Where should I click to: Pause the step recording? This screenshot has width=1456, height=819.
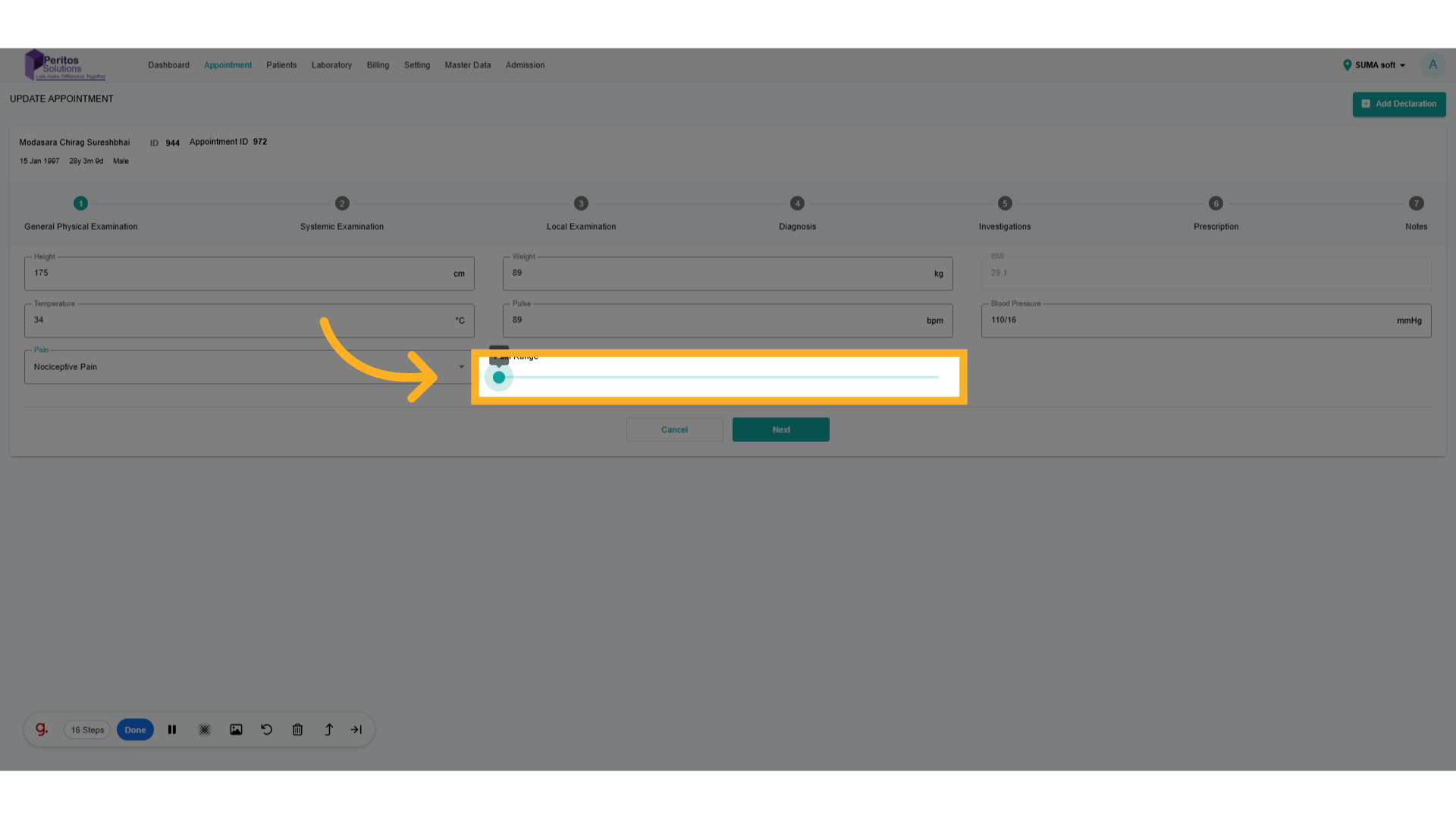pos(172,730)
